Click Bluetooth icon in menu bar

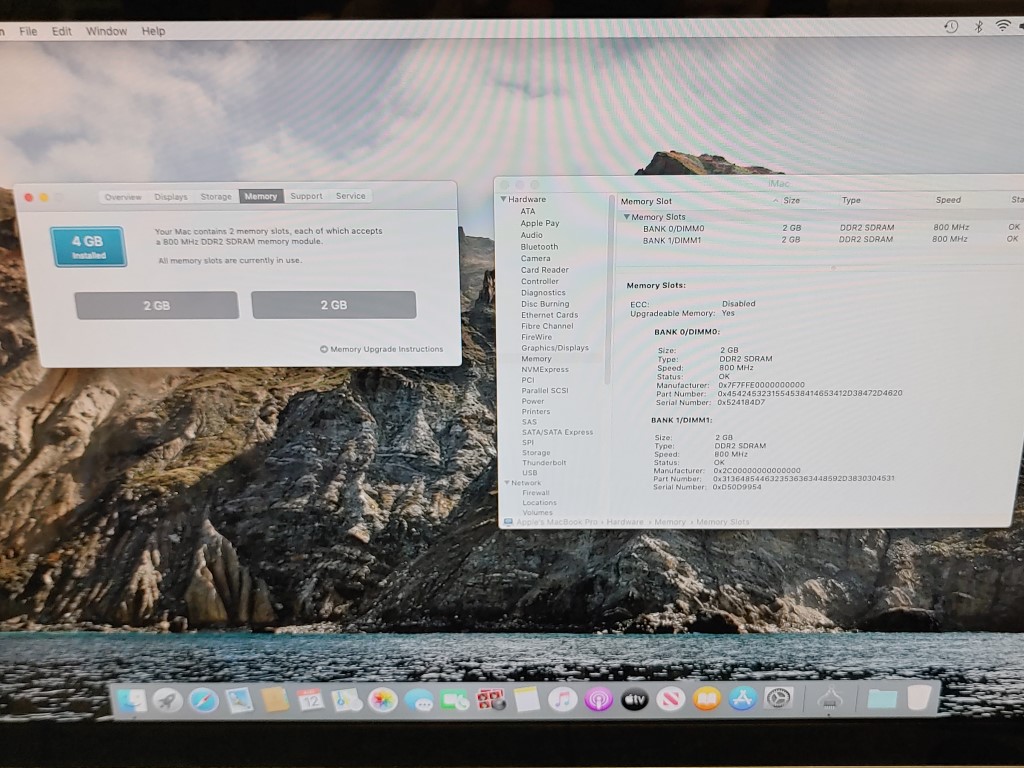pyautogui.click(x=978, y=26)
